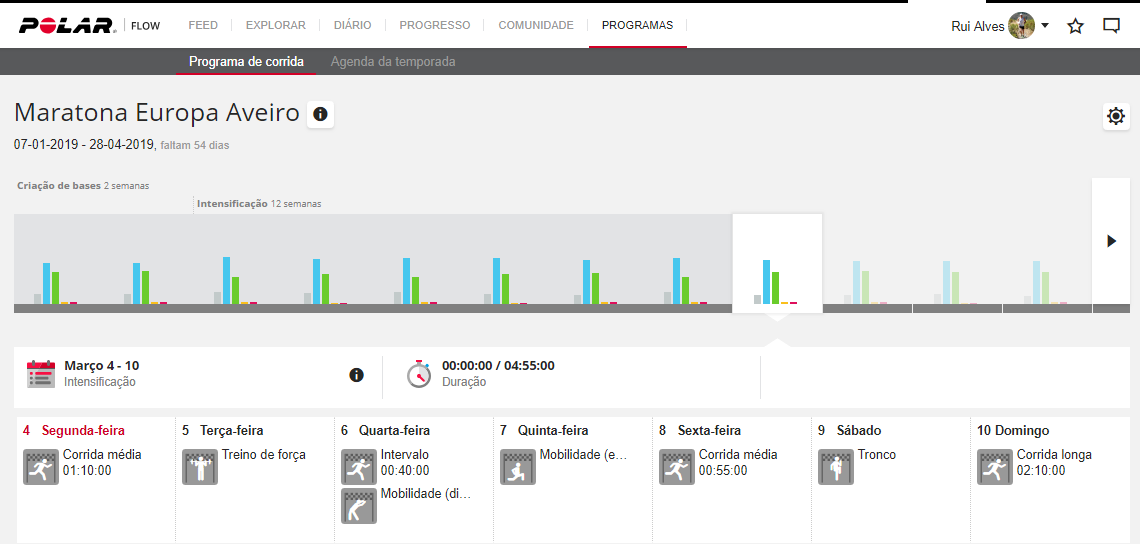Click the Polar logo

click(x=66, y=26)
